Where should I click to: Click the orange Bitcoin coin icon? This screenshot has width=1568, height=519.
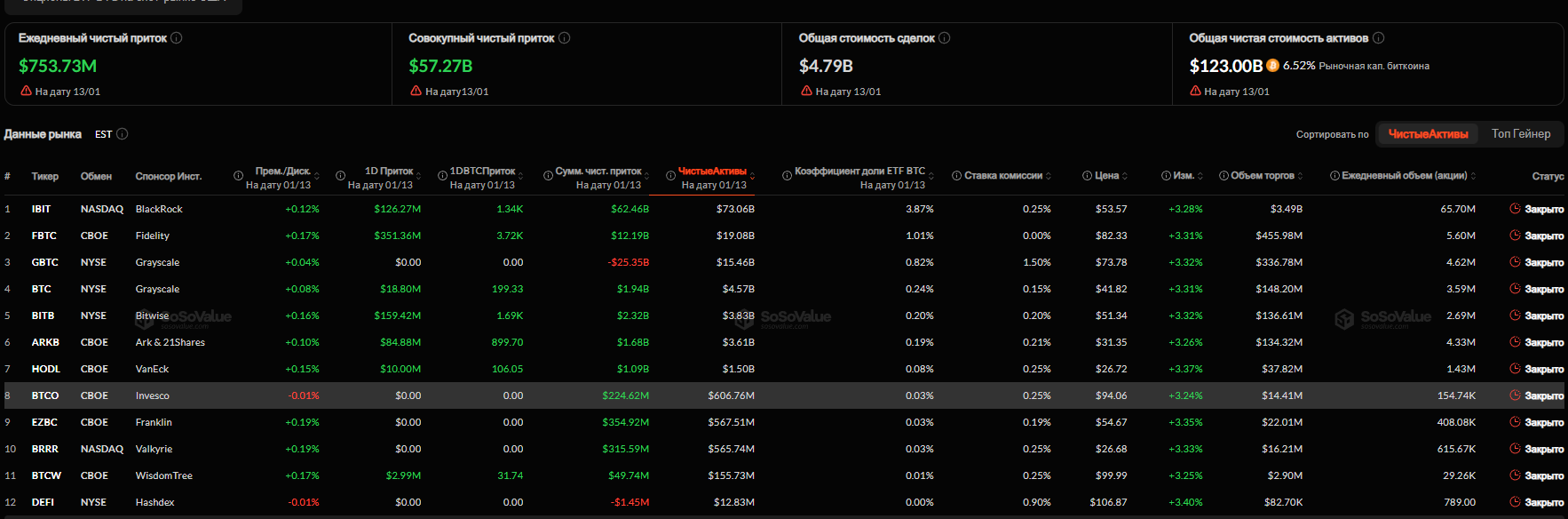[1272, 66]
